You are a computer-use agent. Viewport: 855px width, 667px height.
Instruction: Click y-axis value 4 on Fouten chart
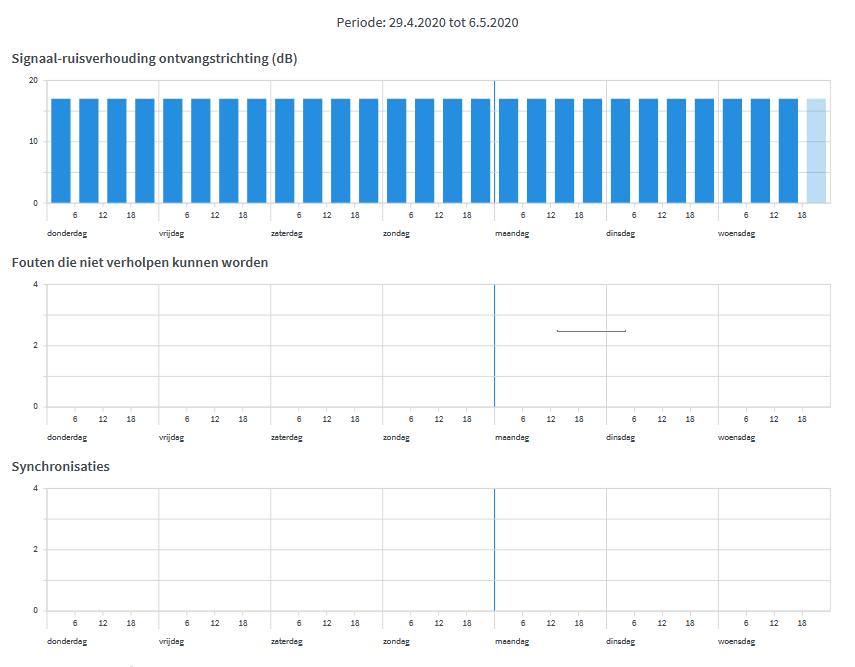click(x=35, y=284)
